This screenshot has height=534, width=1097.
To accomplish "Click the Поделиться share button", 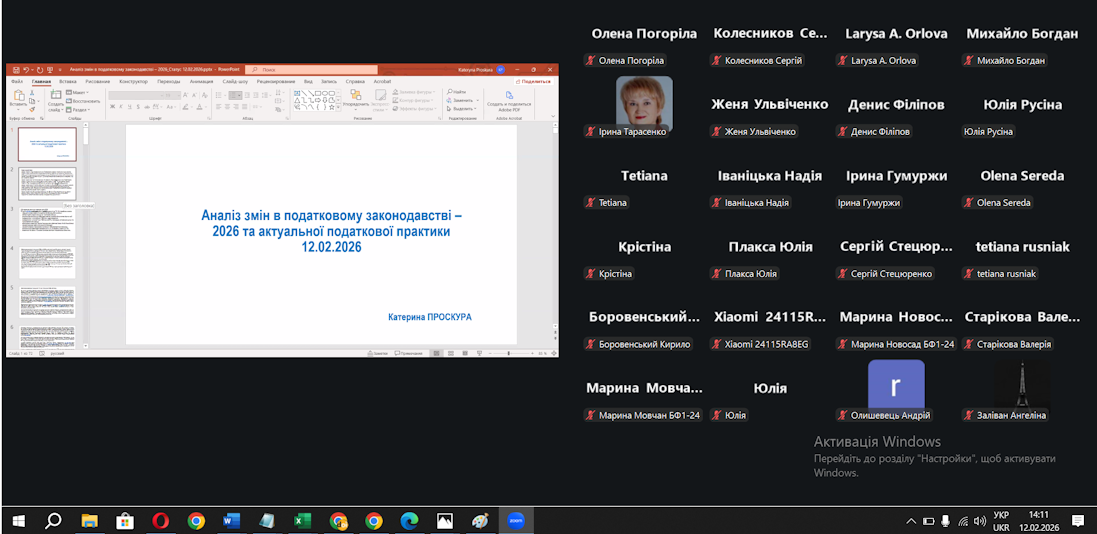I will [535, 81].
